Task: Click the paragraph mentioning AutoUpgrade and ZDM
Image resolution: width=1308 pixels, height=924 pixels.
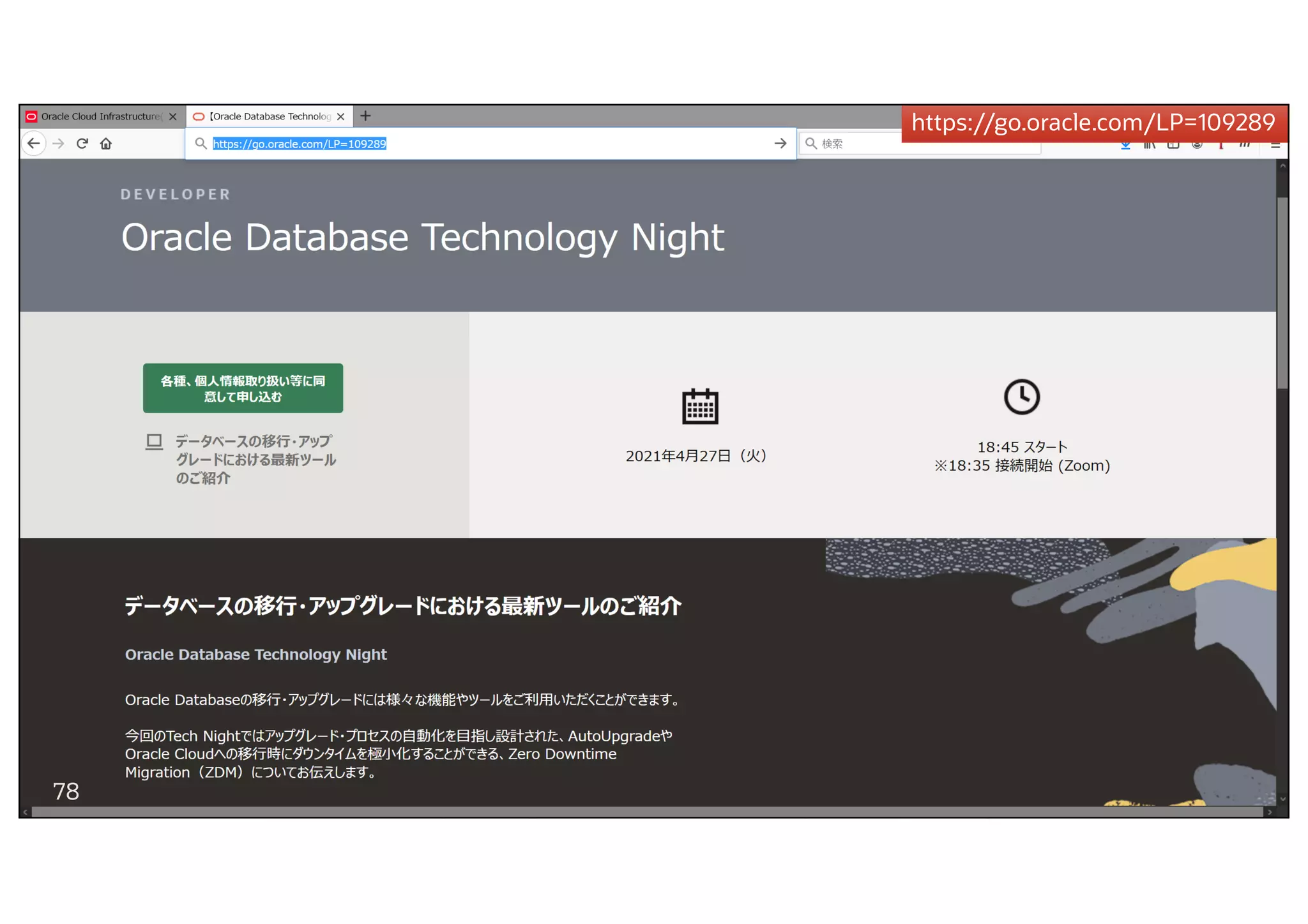Action: 399,754
